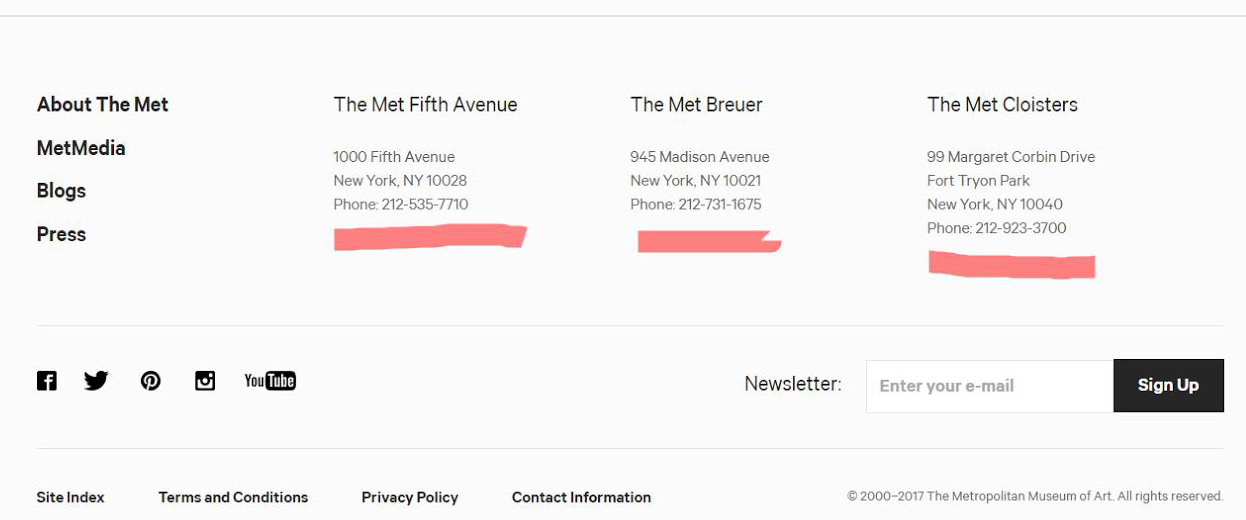Open About The Met link

click(103, 105)
